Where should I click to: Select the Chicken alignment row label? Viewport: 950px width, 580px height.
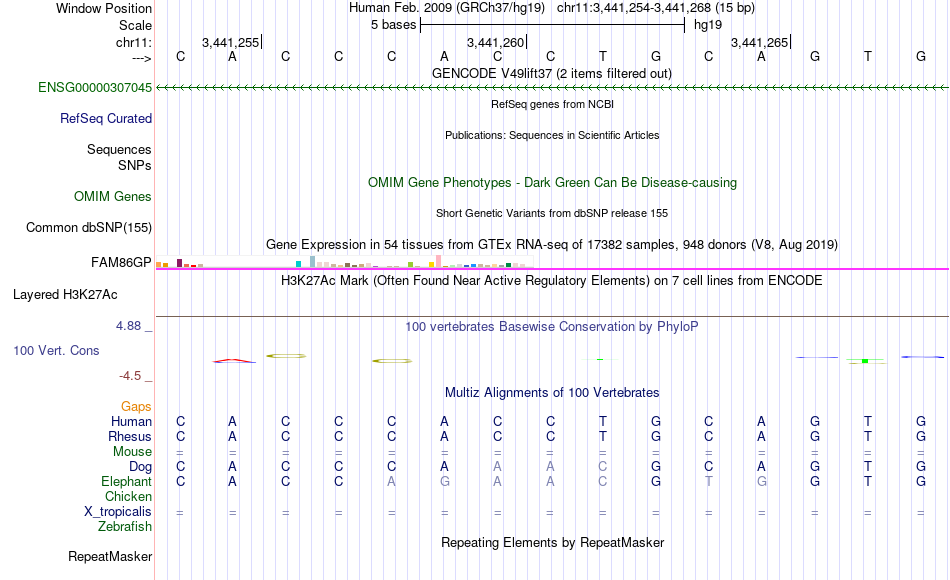click(x=128, y=496)
